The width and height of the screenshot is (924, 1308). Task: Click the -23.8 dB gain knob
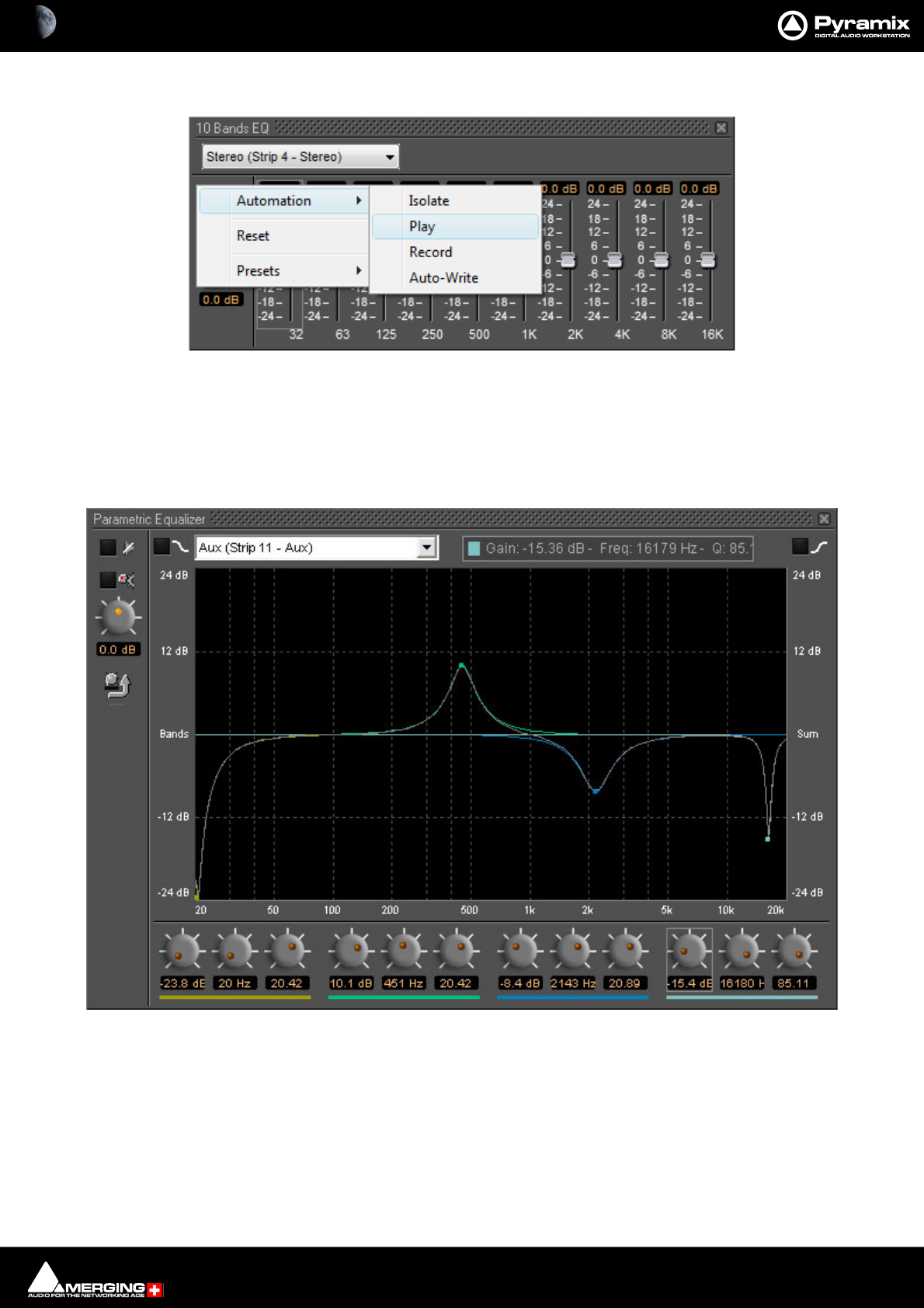[x=182, y=950]
